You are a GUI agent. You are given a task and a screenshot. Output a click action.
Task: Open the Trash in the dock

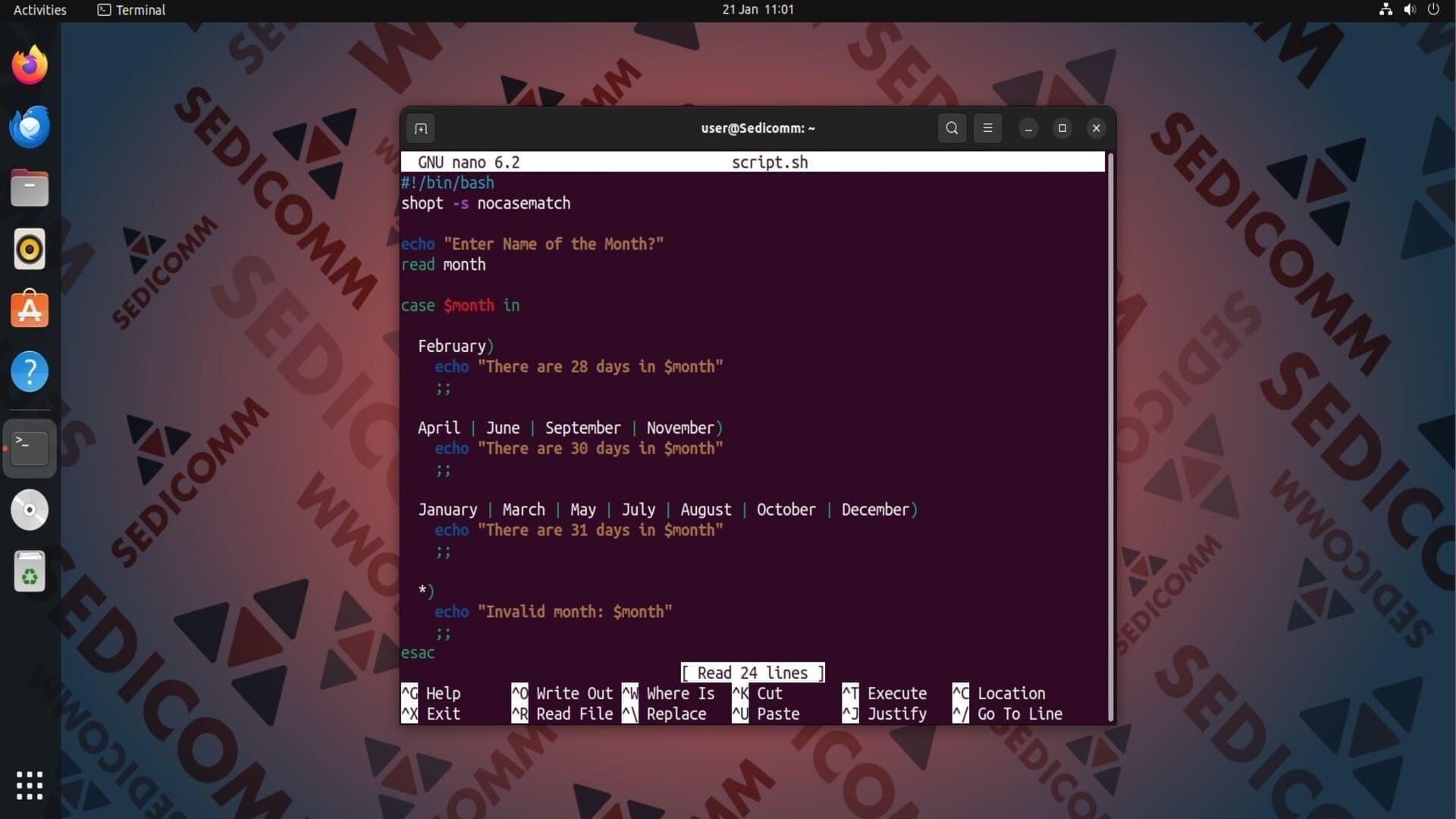pyautogui.click(x=30, y=571)
